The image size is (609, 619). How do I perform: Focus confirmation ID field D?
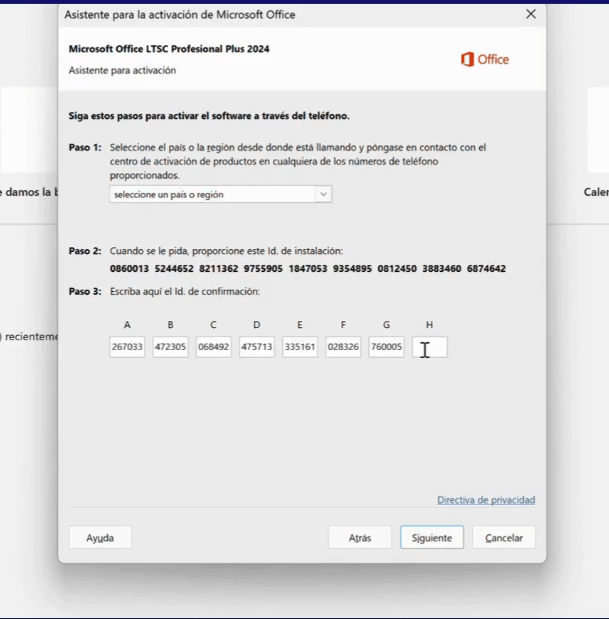point(257,347)
